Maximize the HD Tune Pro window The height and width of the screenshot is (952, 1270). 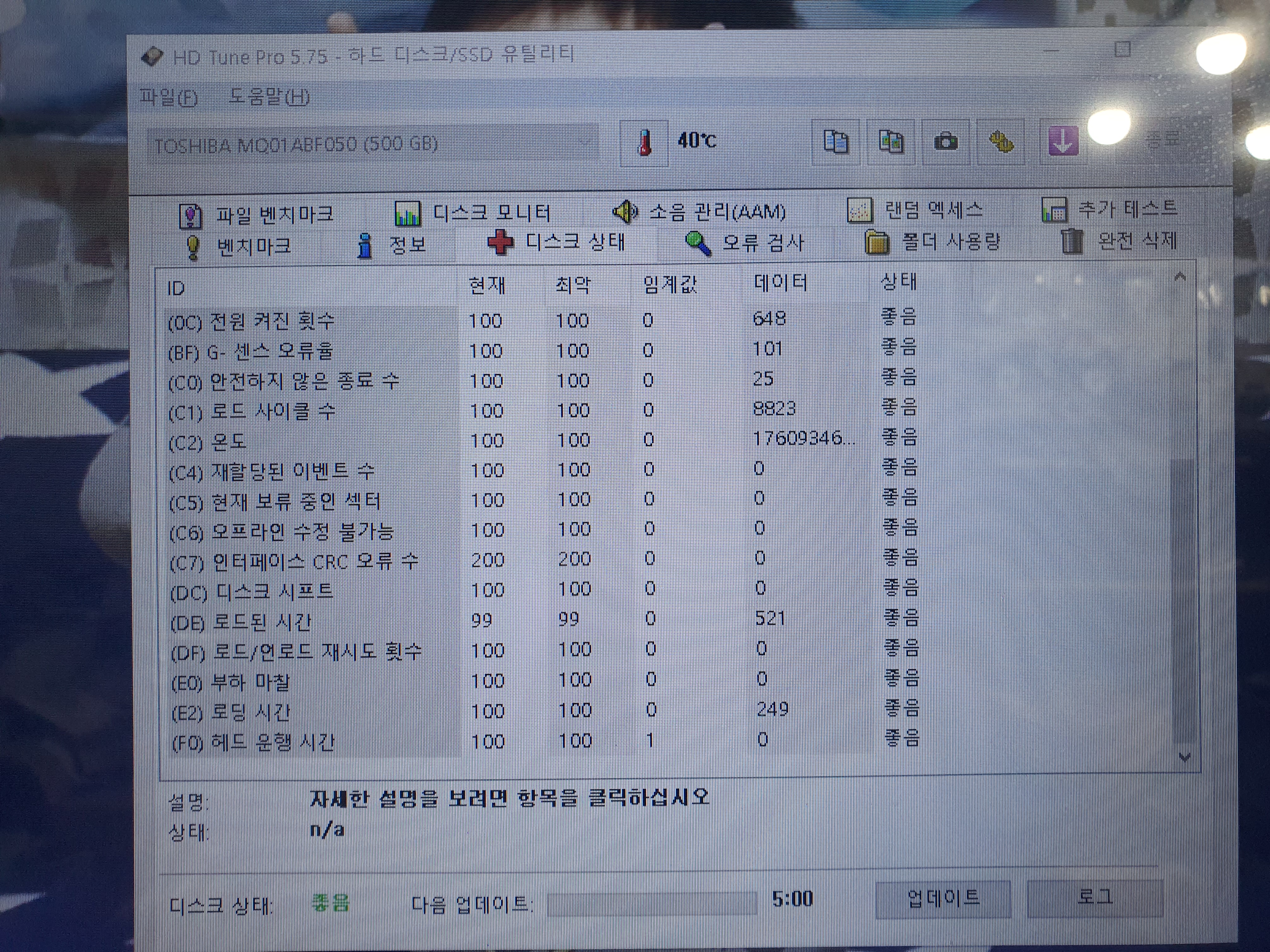click(1123, 49)
